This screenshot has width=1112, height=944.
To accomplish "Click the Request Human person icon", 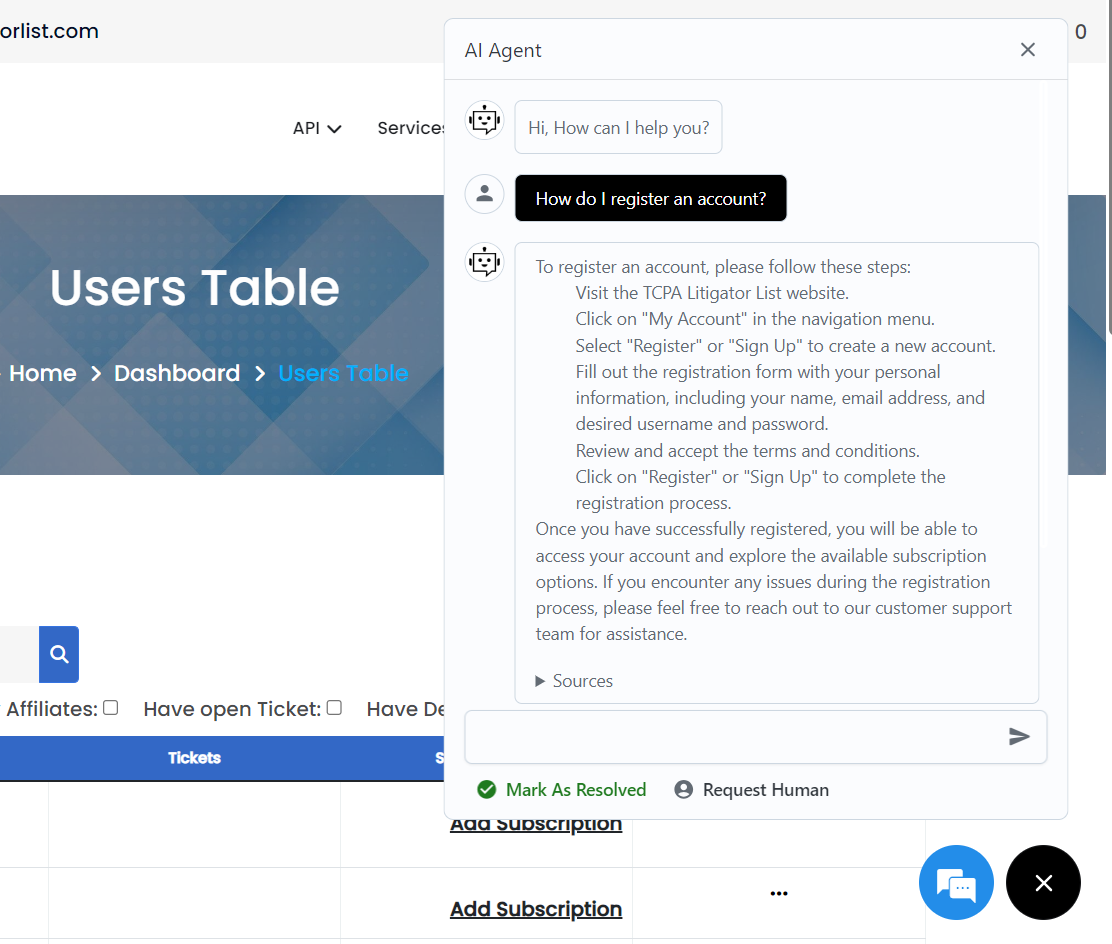I will [x=684, y=790].
